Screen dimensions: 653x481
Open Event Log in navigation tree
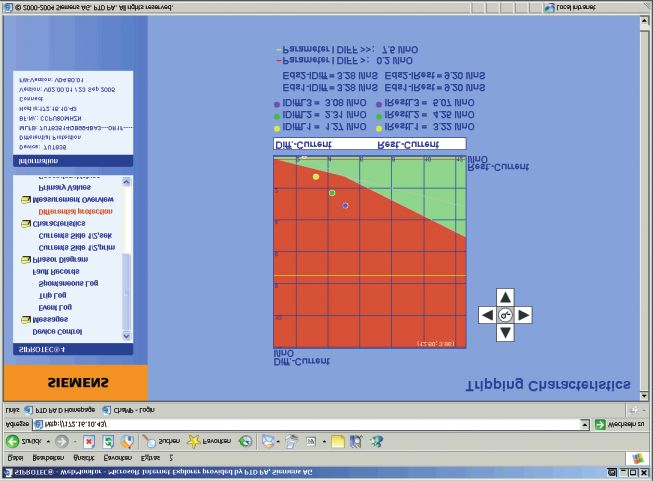tap(55, 308)
